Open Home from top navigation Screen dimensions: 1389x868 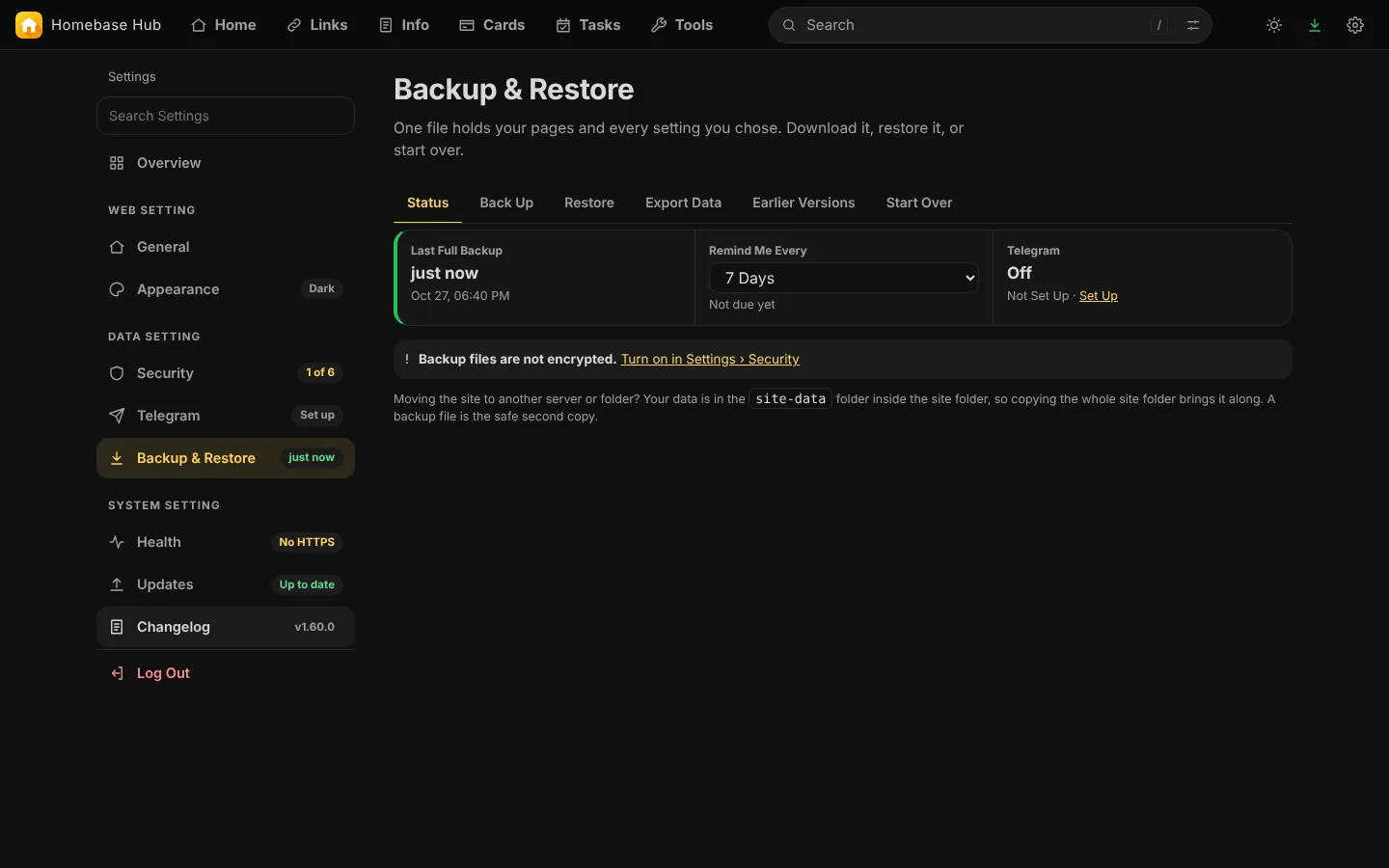(x=224, y=25)
